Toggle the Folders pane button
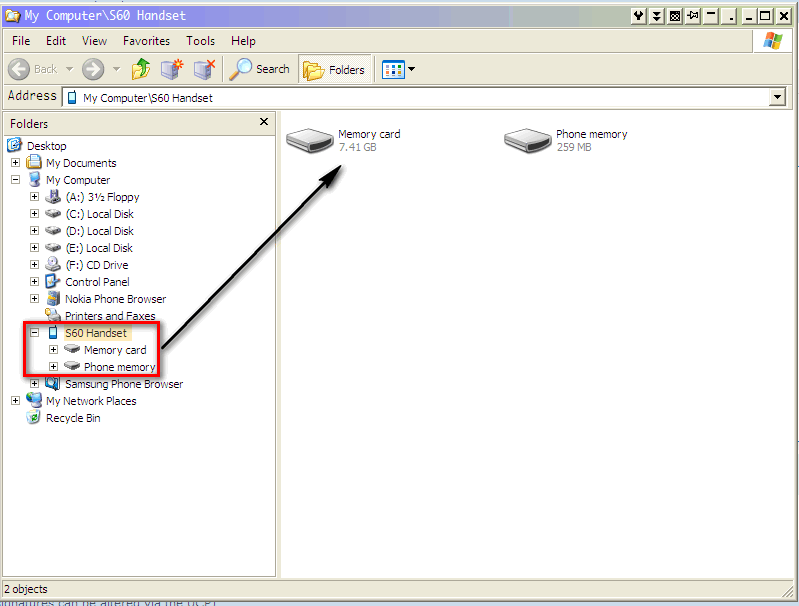The height and width of the screenshot is (606, 799). coord(335,69)
